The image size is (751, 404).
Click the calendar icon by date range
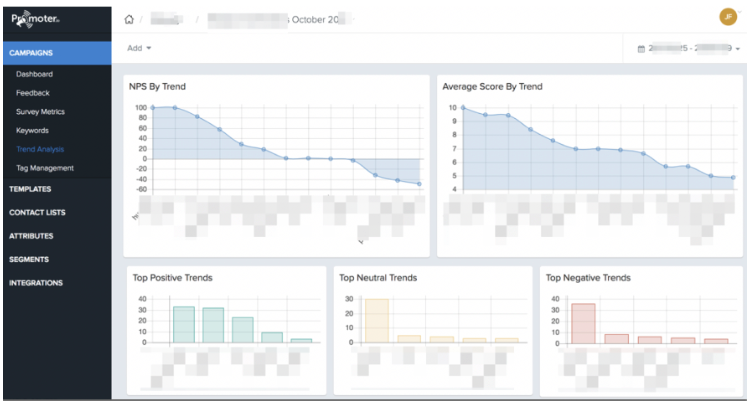[641, 48]
